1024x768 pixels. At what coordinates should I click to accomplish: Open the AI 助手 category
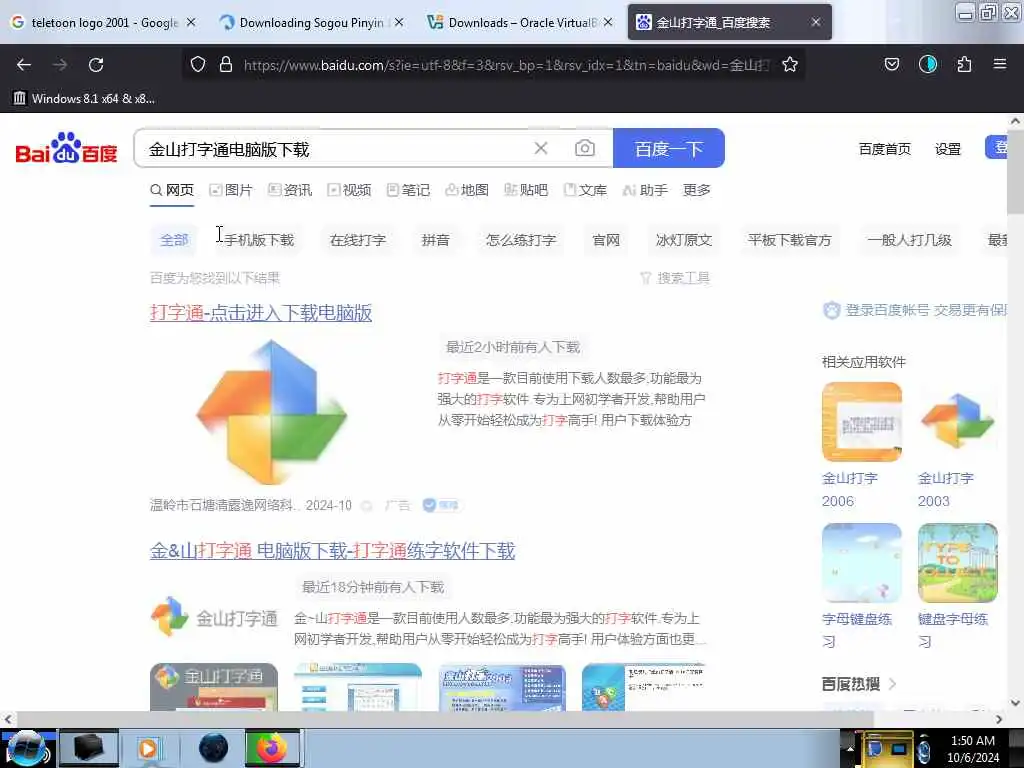click(x=645, y=190)
